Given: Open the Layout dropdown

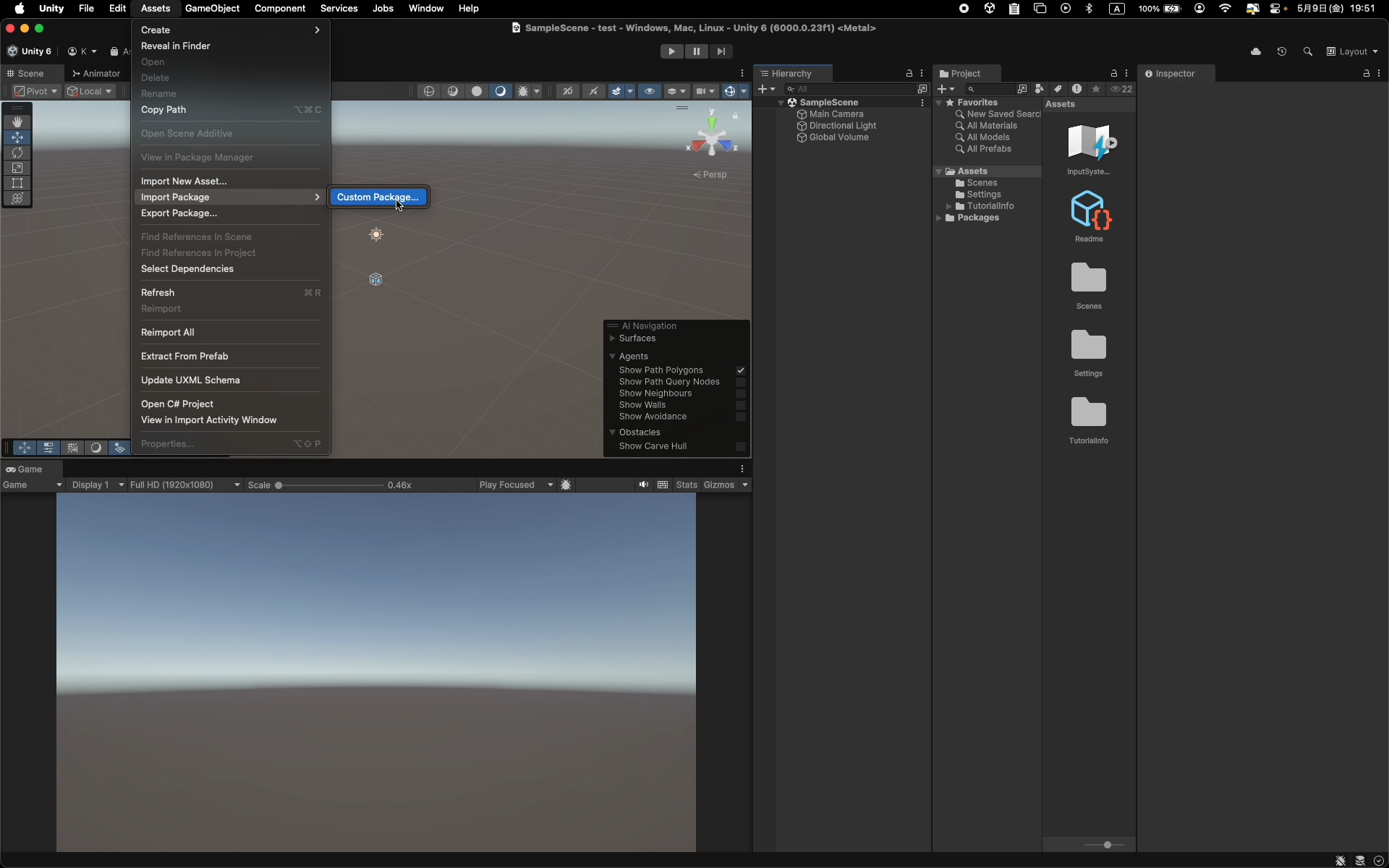Looking at the screenshot, I should tap(1352, 51).
